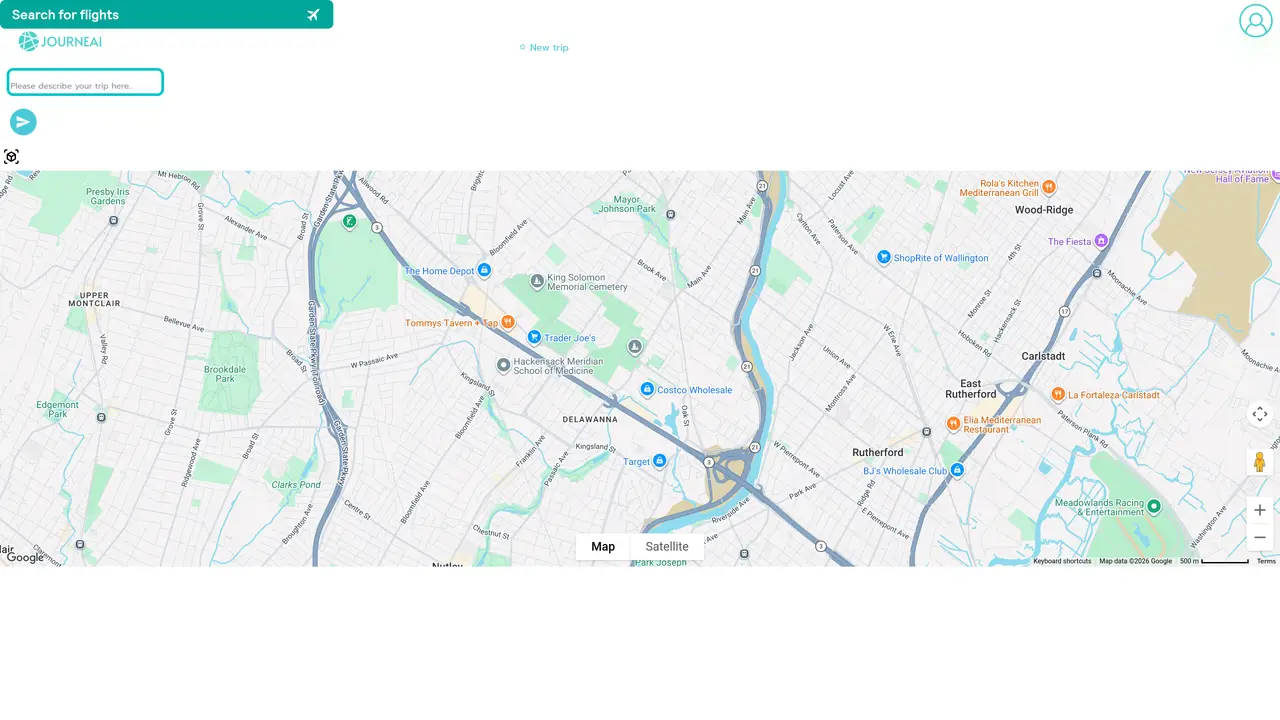The height and width of the screenshot is (720, 1280).
Task: Click the 3D cube view icon
Action: pyautogui.click(x=12, y=157)
